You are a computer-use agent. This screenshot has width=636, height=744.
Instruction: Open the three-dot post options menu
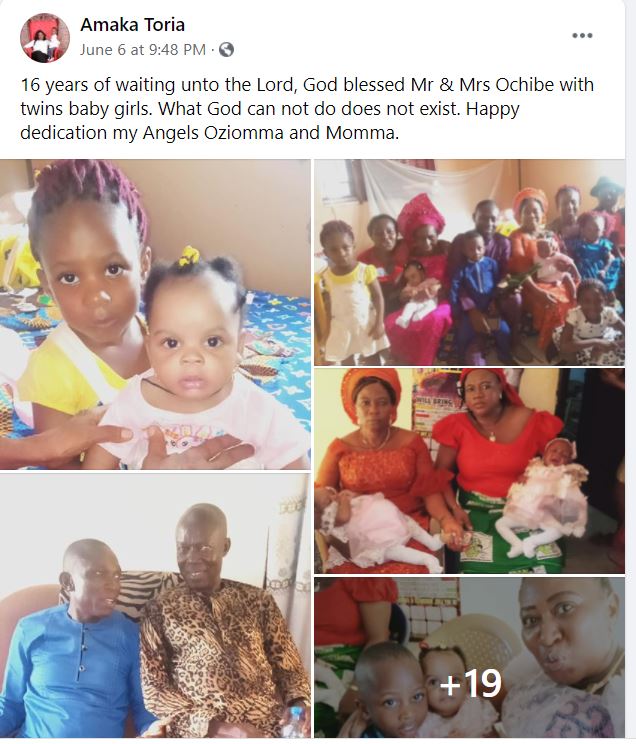pos(582,36)
